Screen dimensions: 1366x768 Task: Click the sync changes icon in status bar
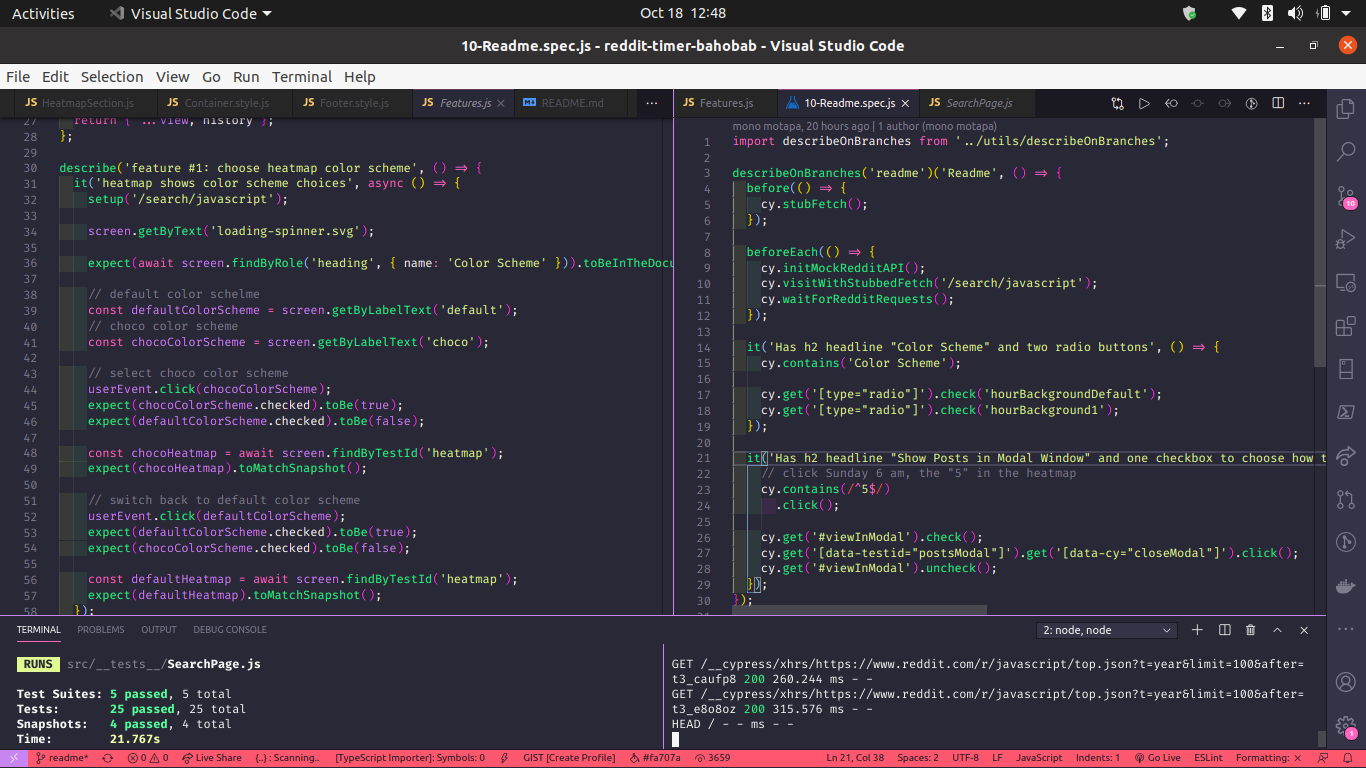pyautogui.click(x=107, y=758)
